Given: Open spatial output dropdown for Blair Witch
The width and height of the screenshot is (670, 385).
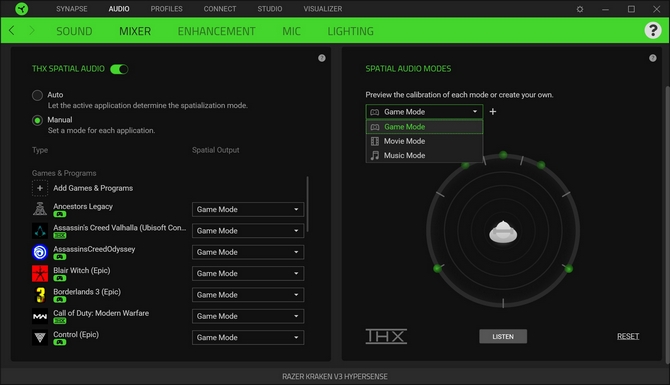Looking at the screenshot, I should 248,273.
